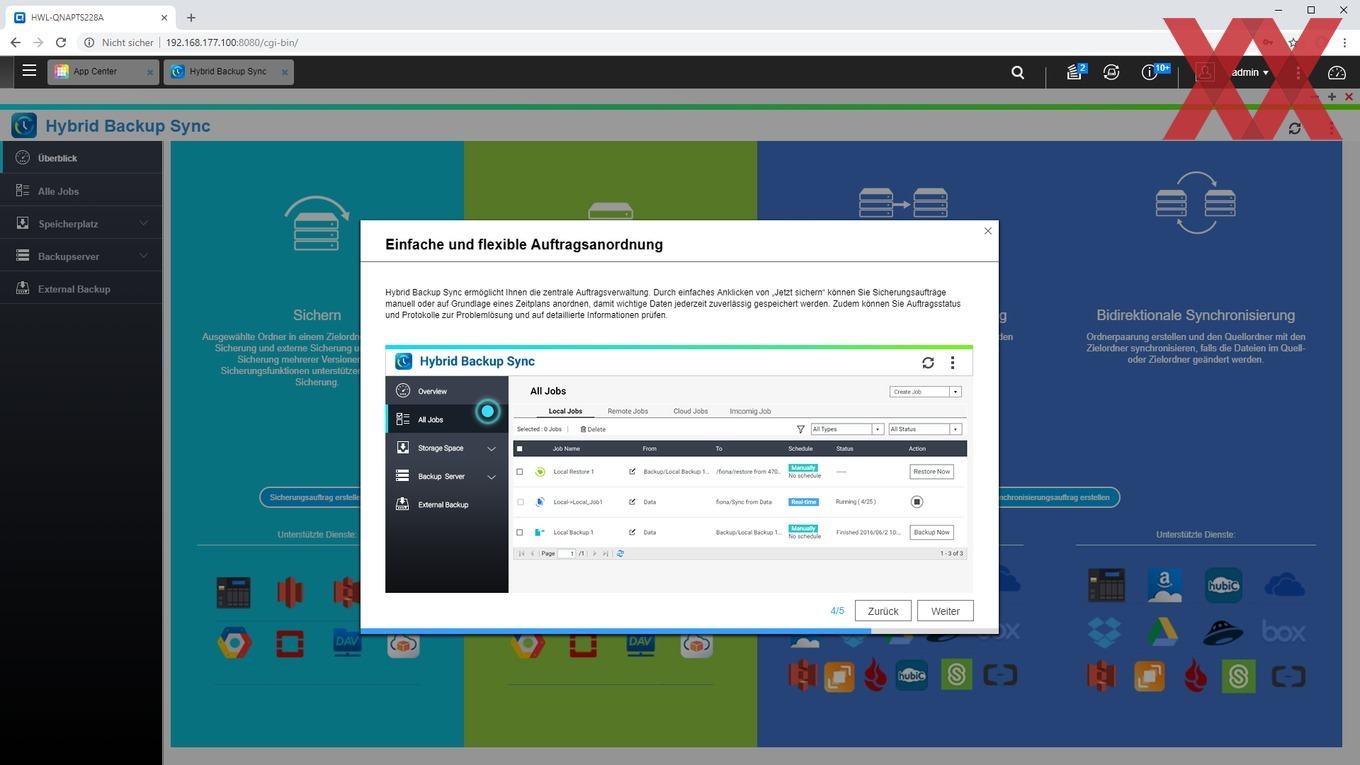Image resolution: width=1360 pixels, height=765 pixels.
Task: Open External Backup in the sidebar
Action: (x=81, y=289)
